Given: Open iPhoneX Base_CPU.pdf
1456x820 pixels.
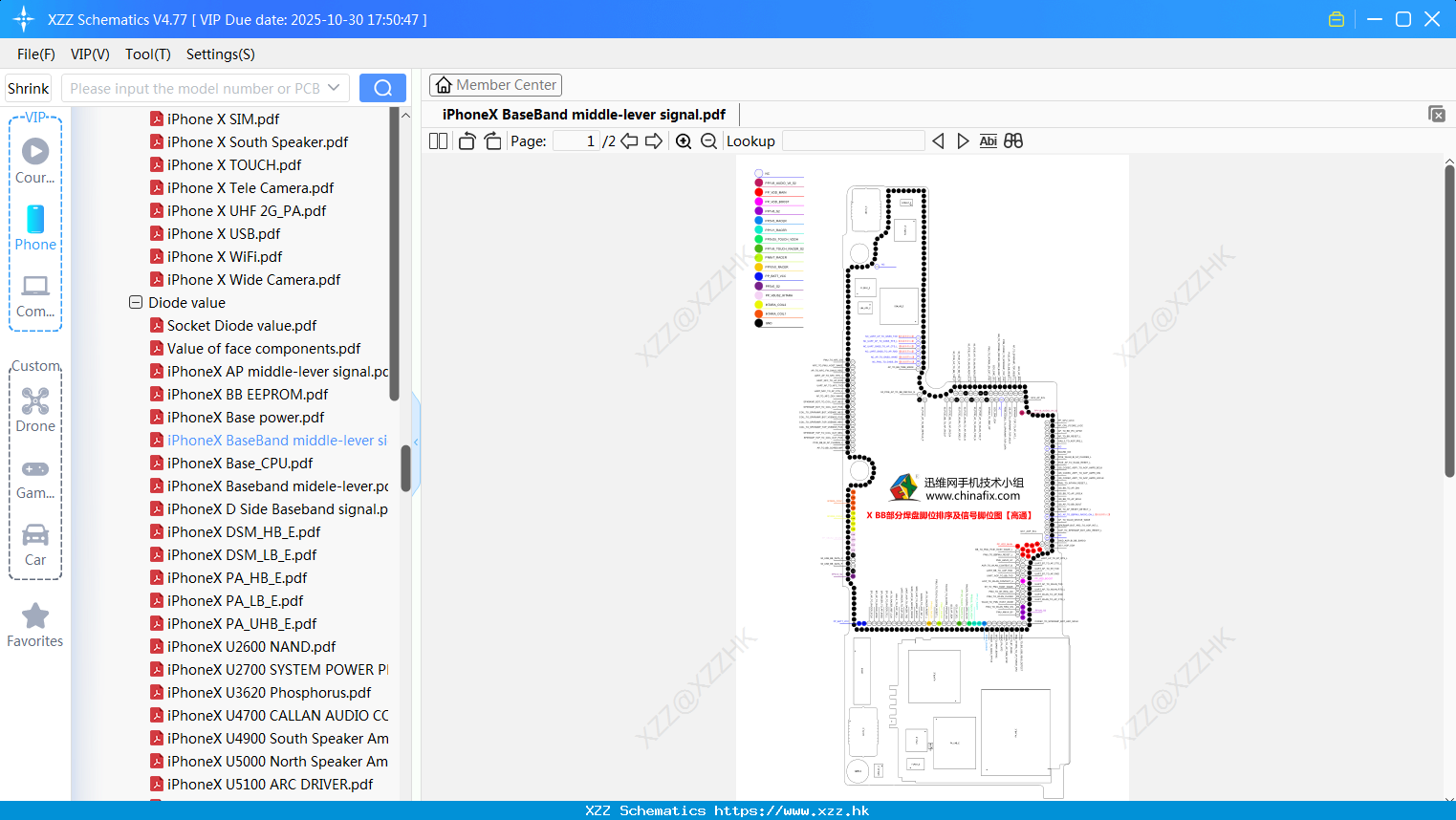Looking at the screenshot, I should [x=231, y=463].
